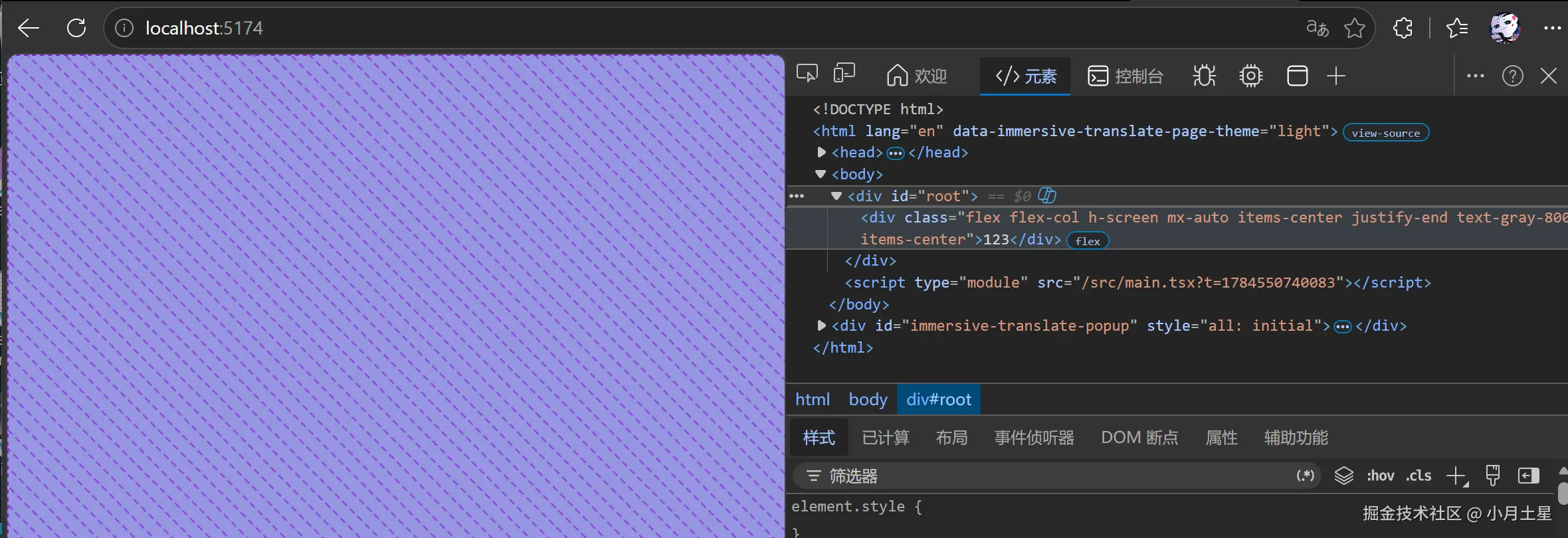Select the DOM 断点 breakpoints tab
1568x538 pixels.
[1139, 438]
